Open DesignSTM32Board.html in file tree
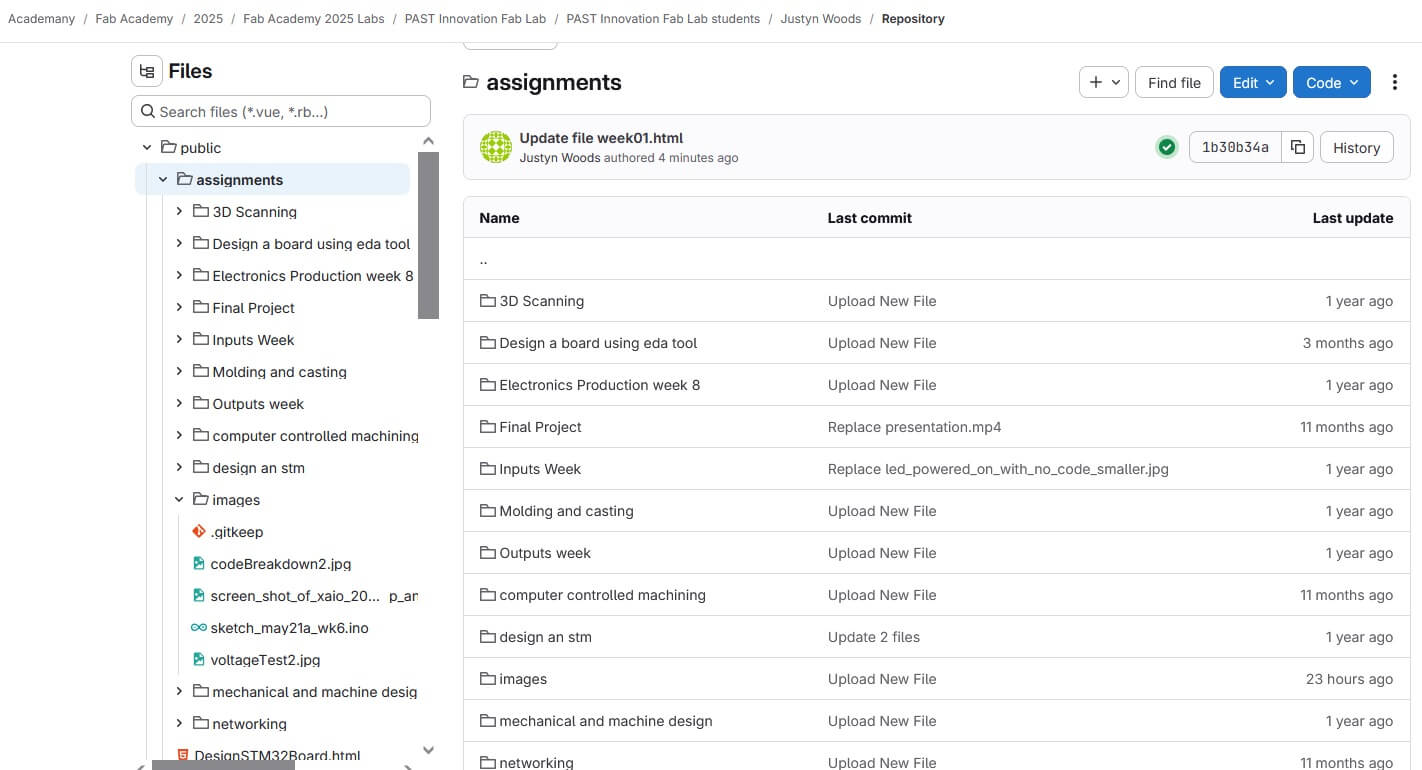Screen dimensions: 1422x770 tap(277, 756)
